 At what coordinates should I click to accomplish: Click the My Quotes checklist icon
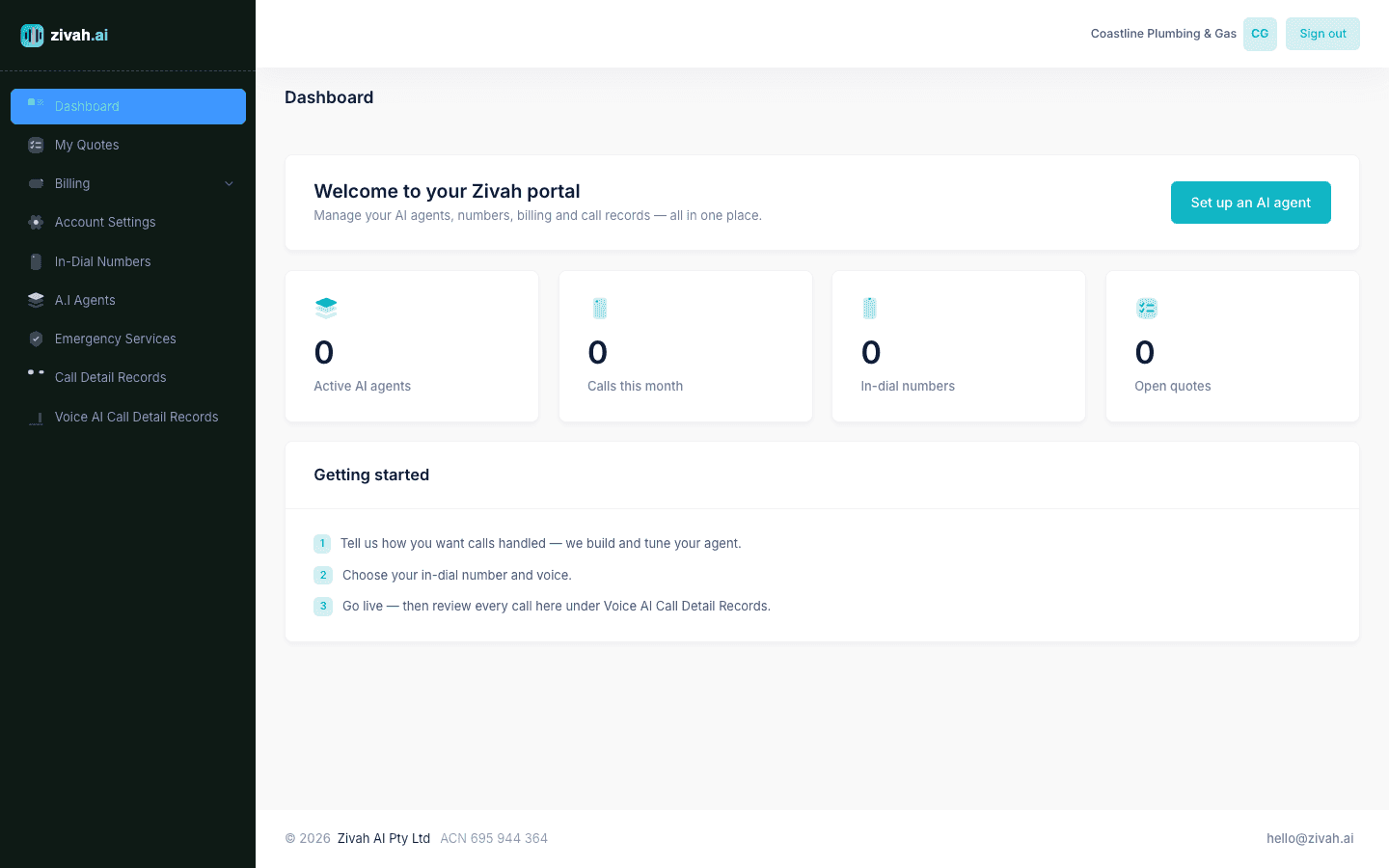click(x=36, y=145)
